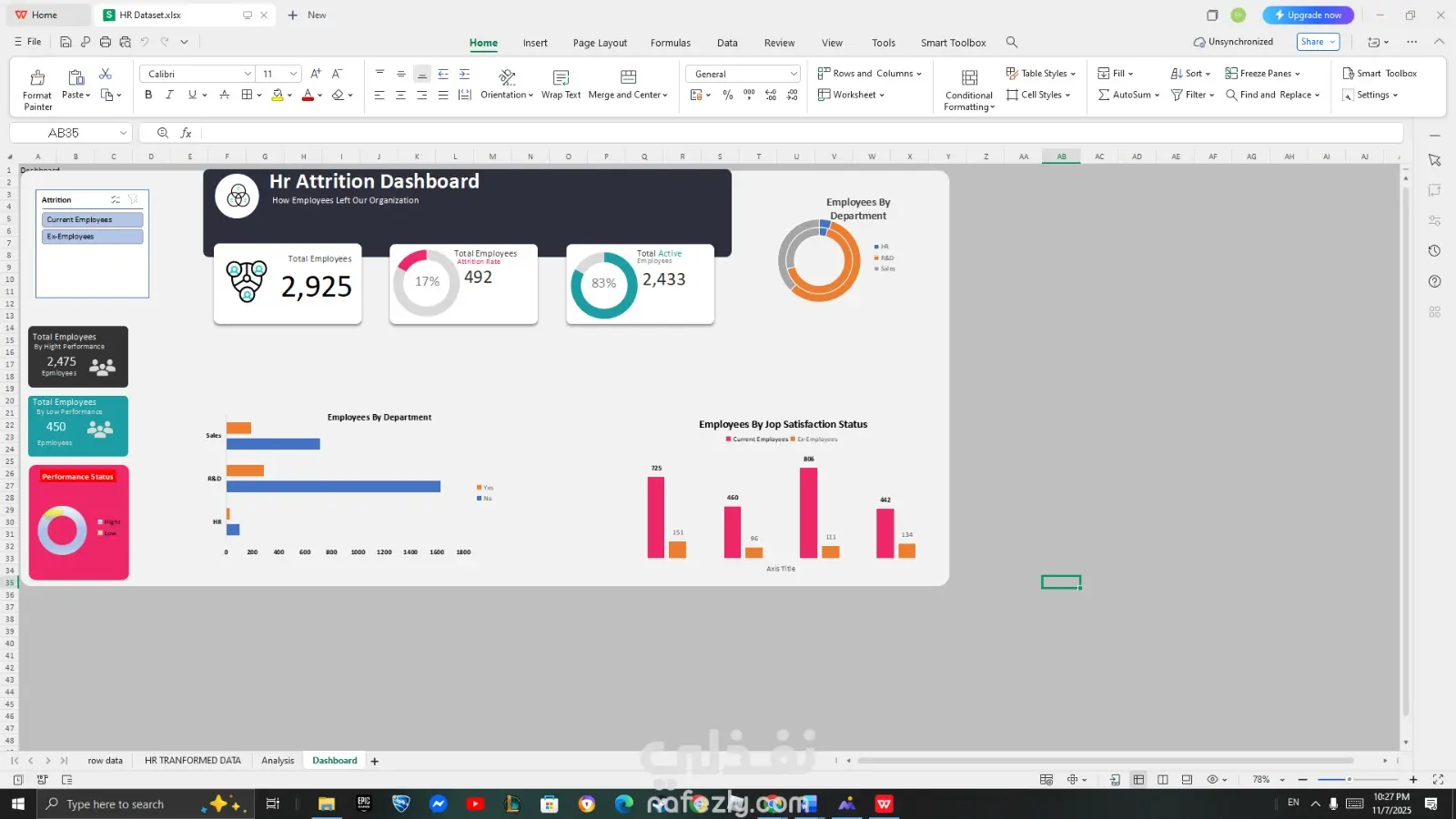This screenshot has width=1456, height=819.
Task: Expand the Calibri font name dropdown
Action: click(248, 74)
